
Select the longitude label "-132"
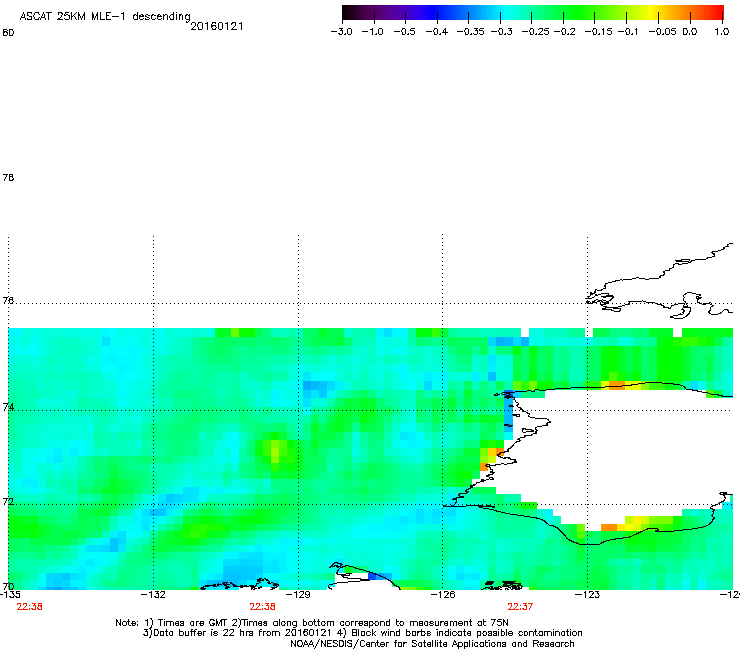click(x=153, y=594)
